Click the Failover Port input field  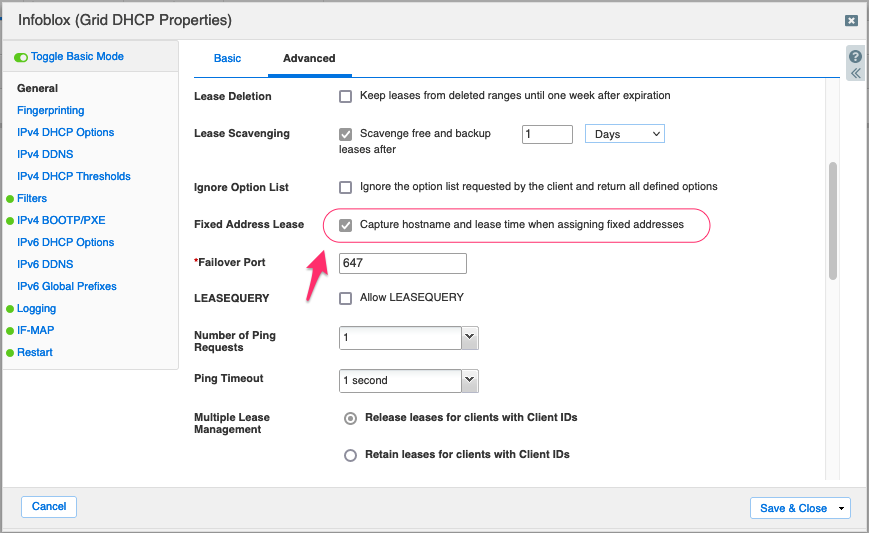[403, 263]
